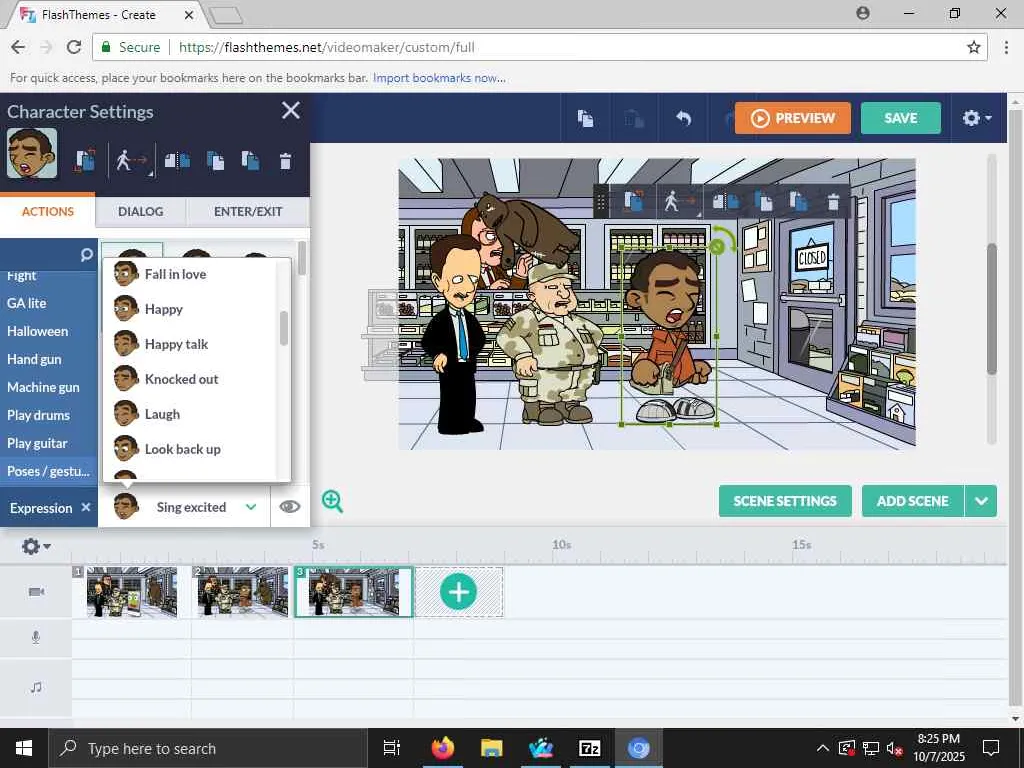This screenshot has width=1024, height=768.
Task: Open SCENE SETTINGS
Action: (785, 501)
